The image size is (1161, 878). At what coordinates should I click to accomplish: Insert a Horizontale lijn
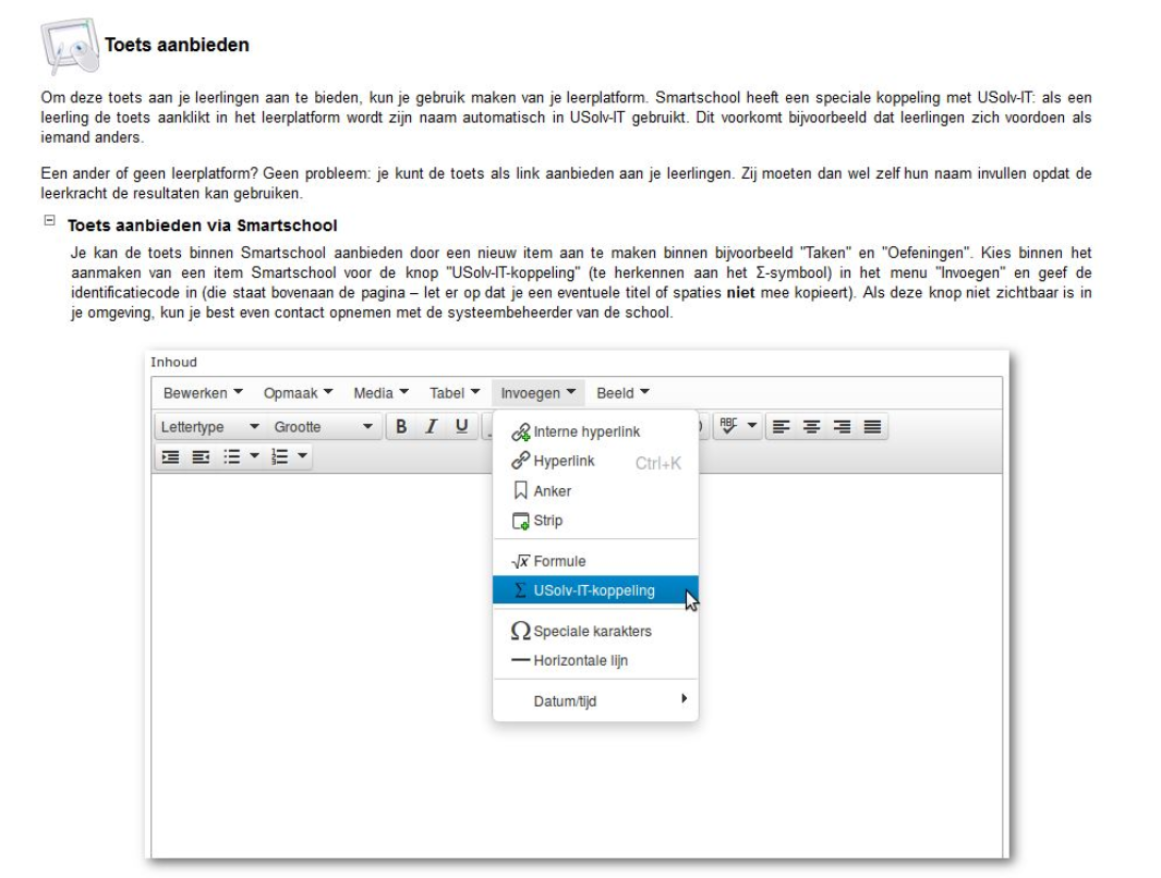595,660
